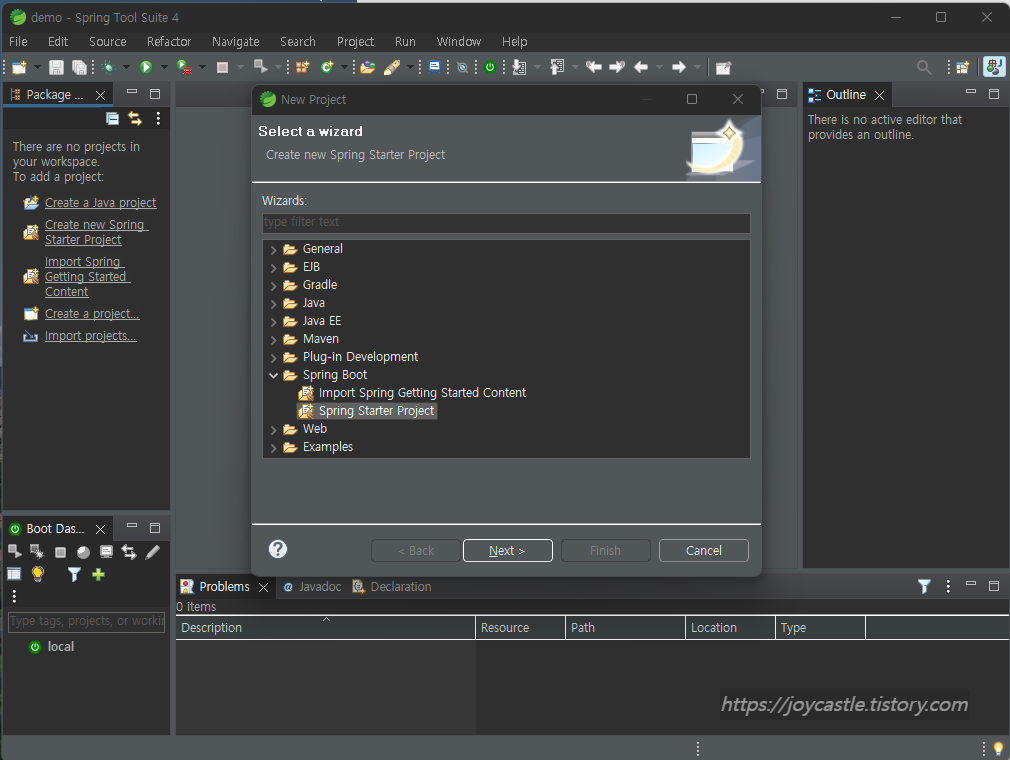
Task: Click the Next button in wizard
Action: [508, 551]
